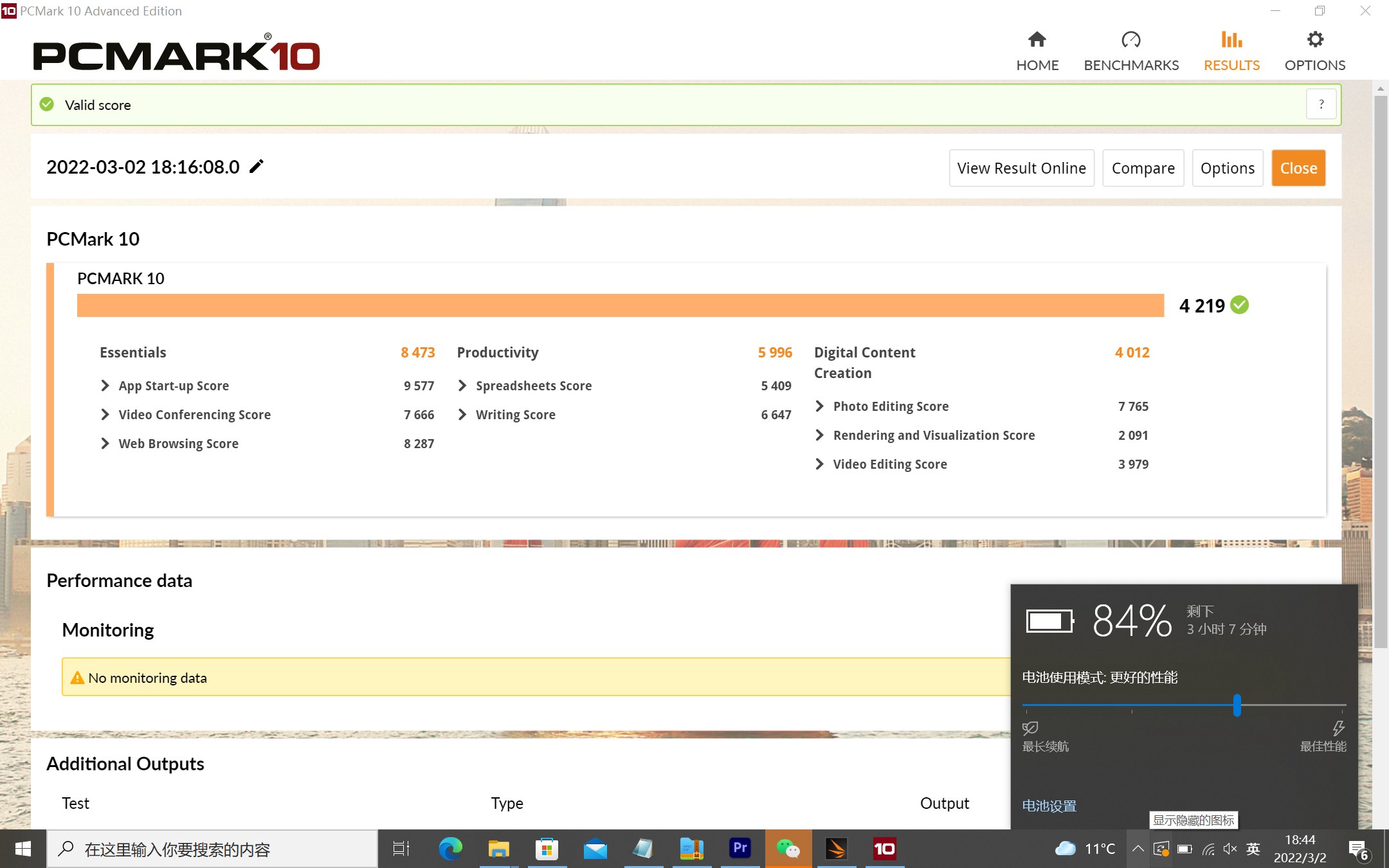The height and width of the screenshot is (868, 1389).
Task: Switch input language via 英 indicator
Action: point(1253,849)
